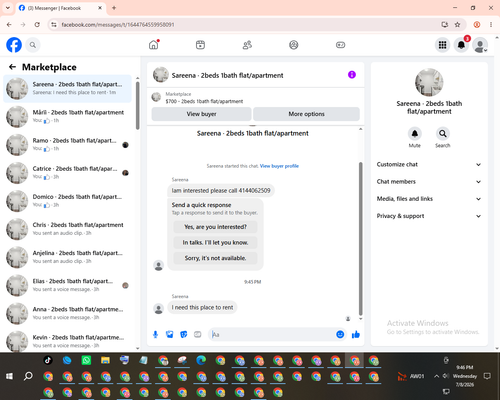Viewport: 500px width, 400px height.
Task: Click the browser address bar
Action: click(x=247, y=25)
